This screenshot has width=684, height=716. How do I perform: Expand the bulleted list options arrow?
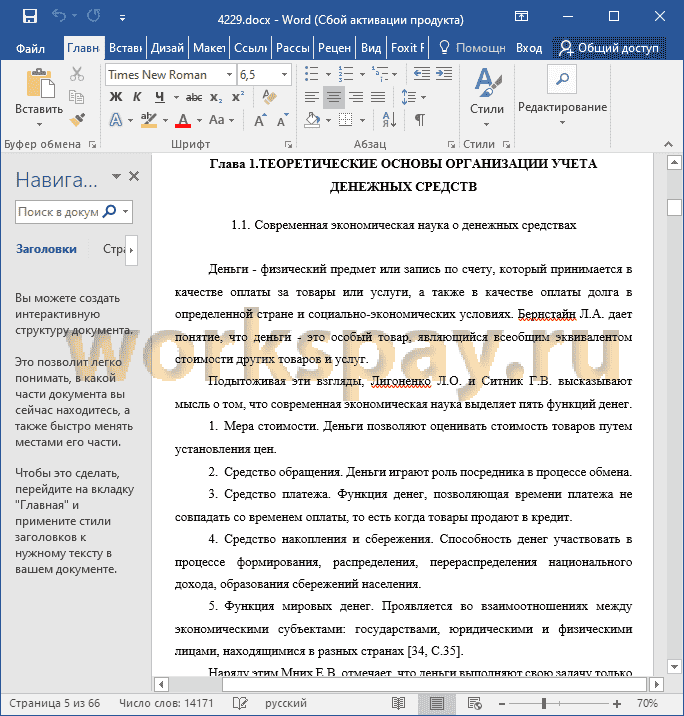(x=328, y=74)
